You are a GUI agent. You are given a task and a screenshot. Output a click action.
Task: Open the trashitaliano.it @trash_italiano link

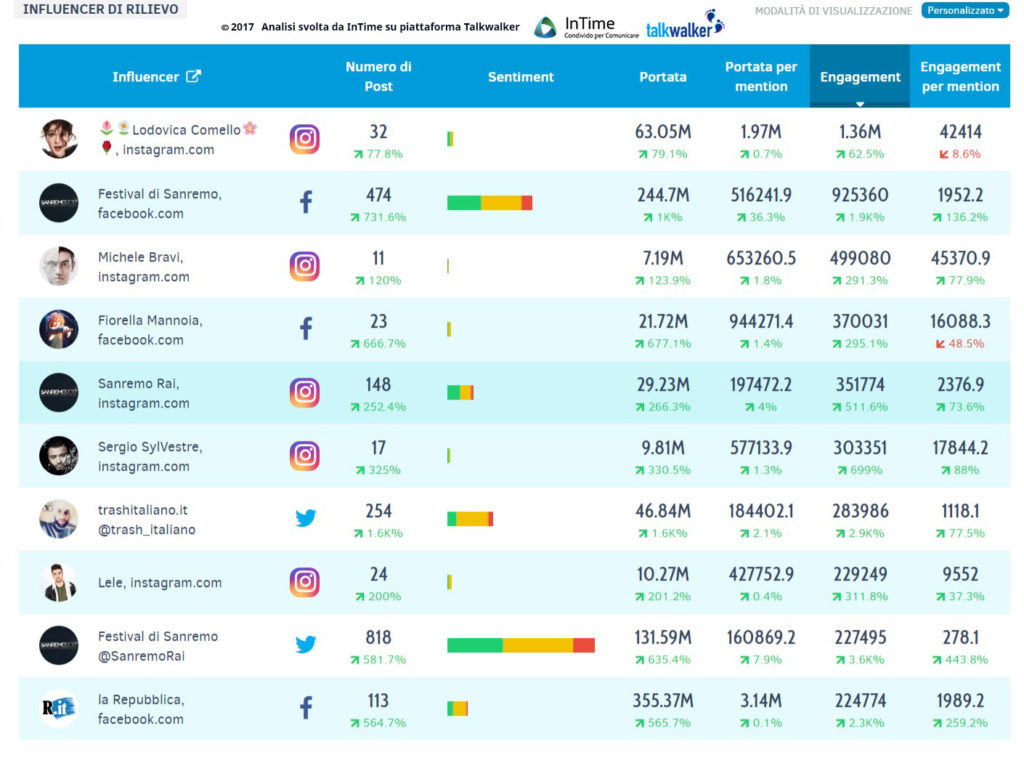[x=146, y=520]
